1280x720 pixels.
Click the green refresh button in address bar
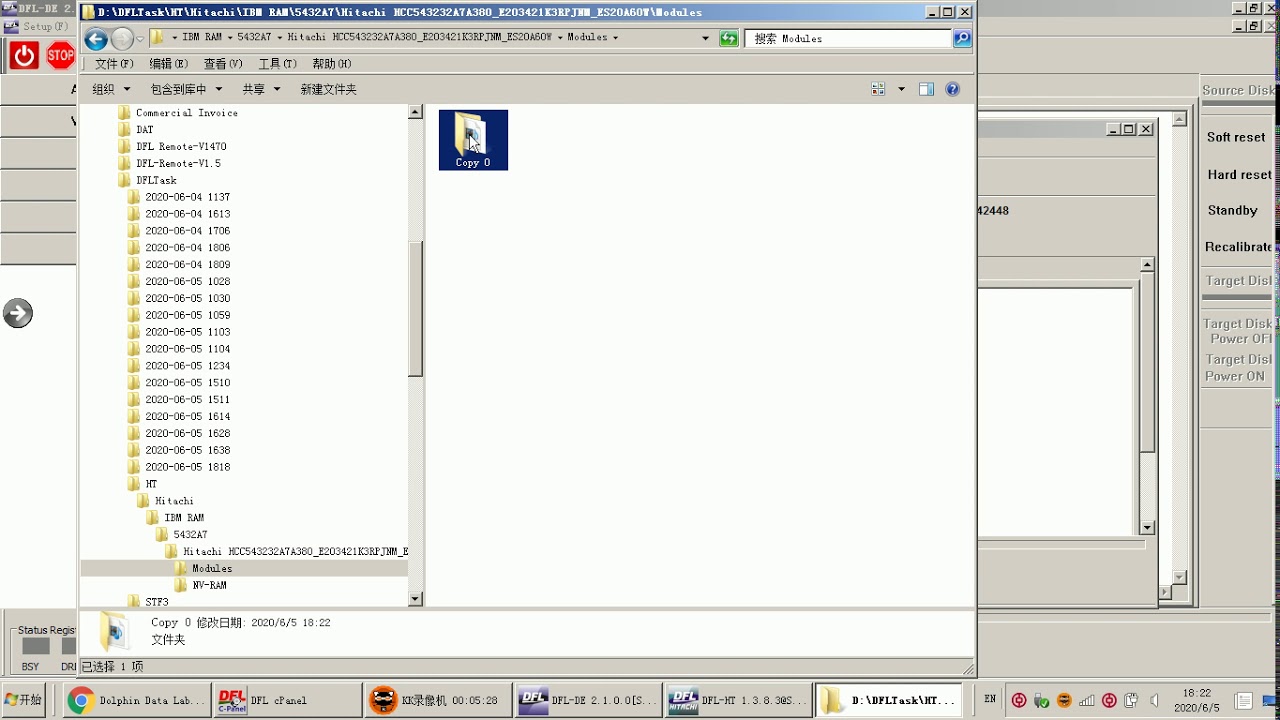click(x=729, y=38)
